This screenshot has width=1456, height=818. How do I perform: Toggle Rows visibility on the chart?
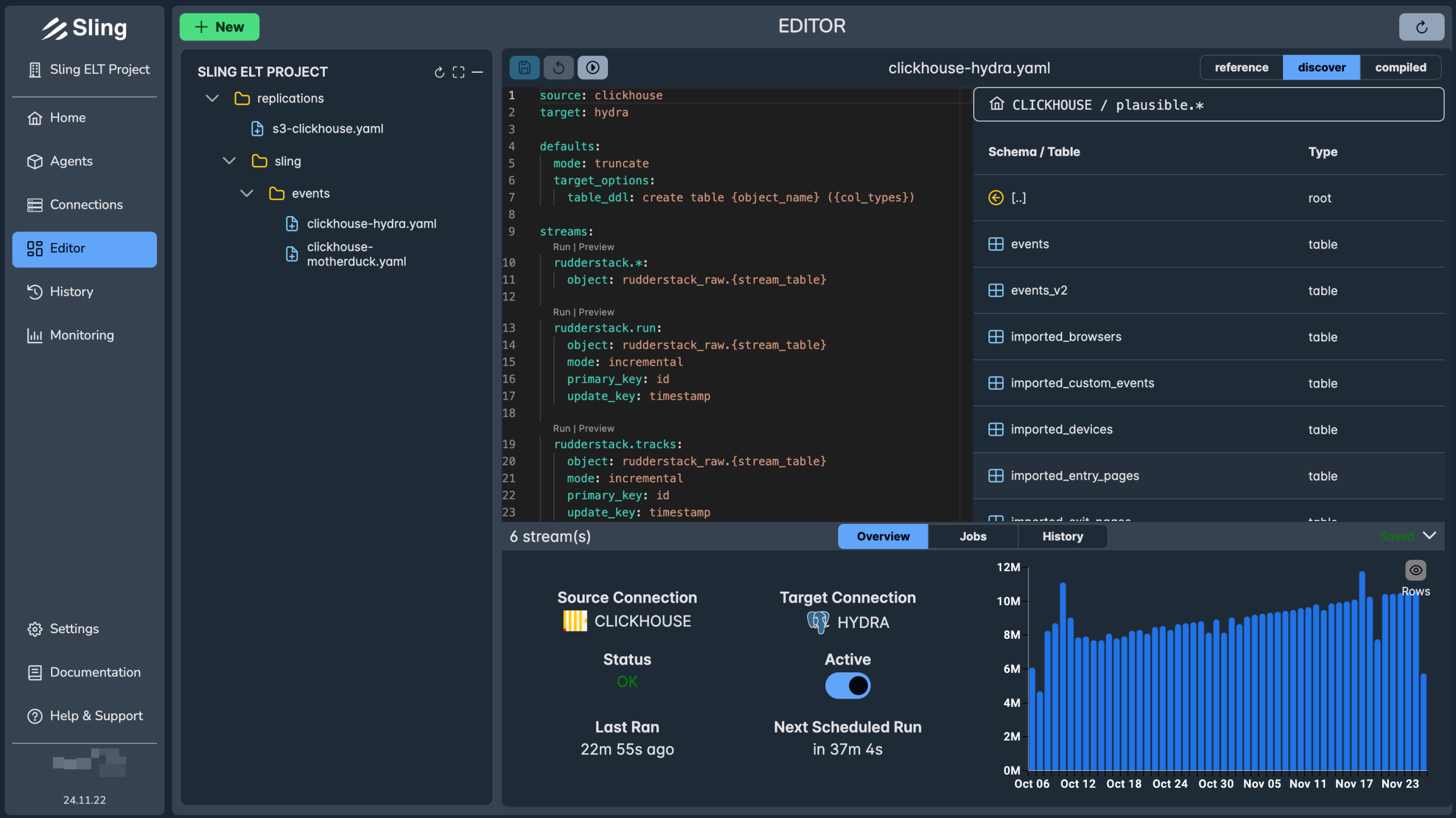pyautogui.click(x=1416, y=570)
